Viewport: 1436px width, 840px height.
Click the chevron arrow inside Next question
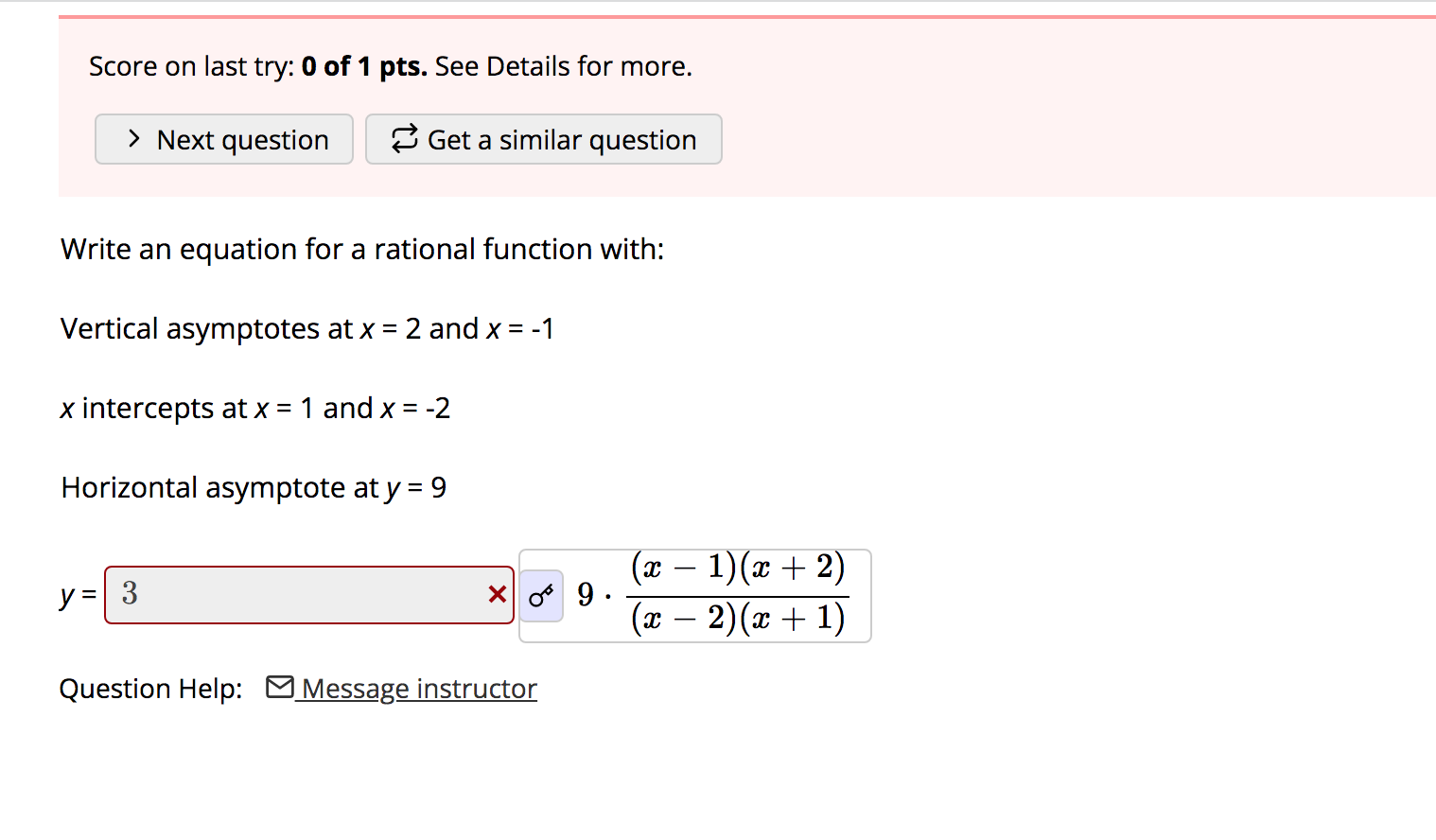point(133,138)
